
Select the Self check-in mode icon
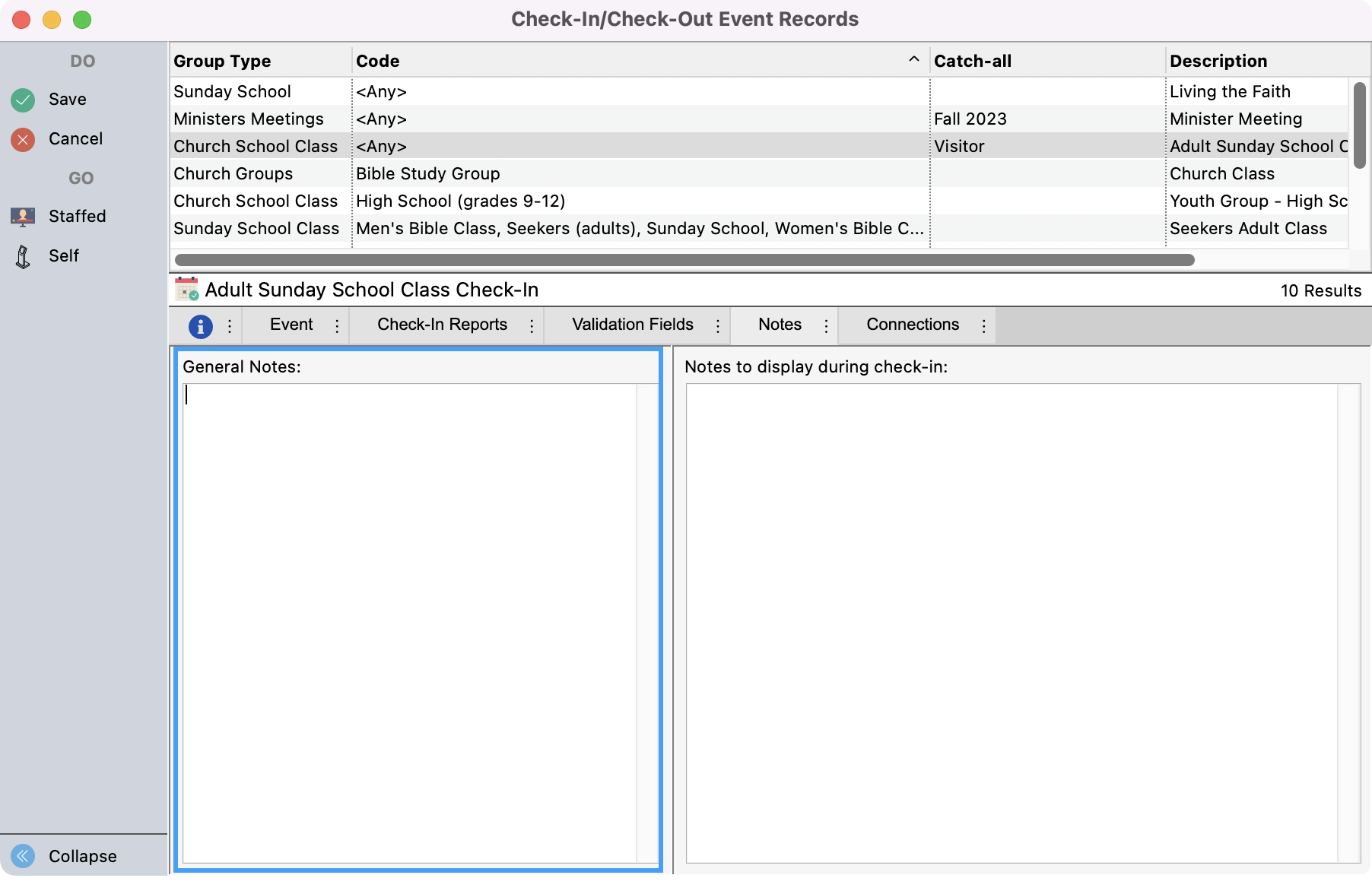(22, 255)
